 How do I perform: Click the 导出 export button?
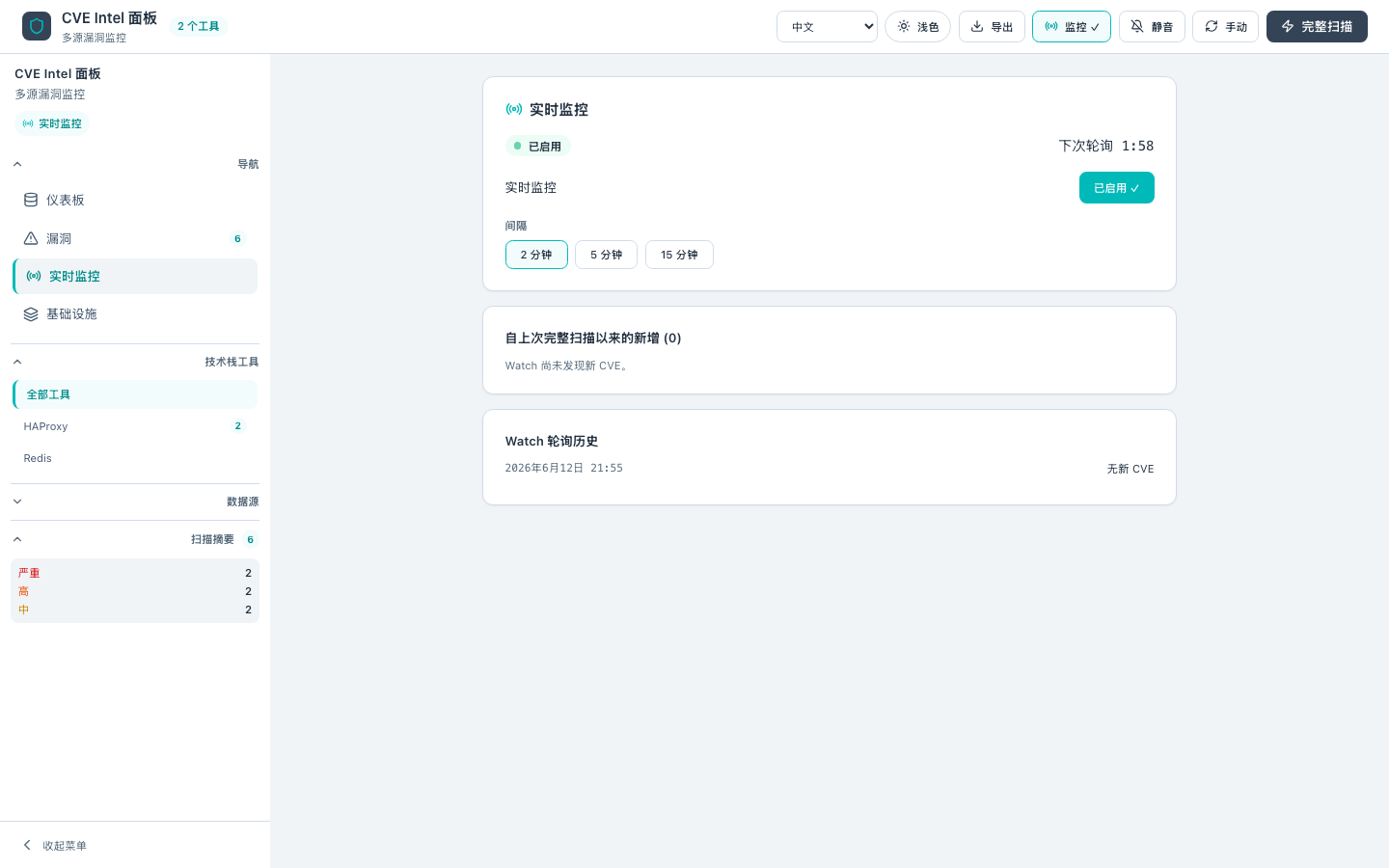(x=992, y=27)
